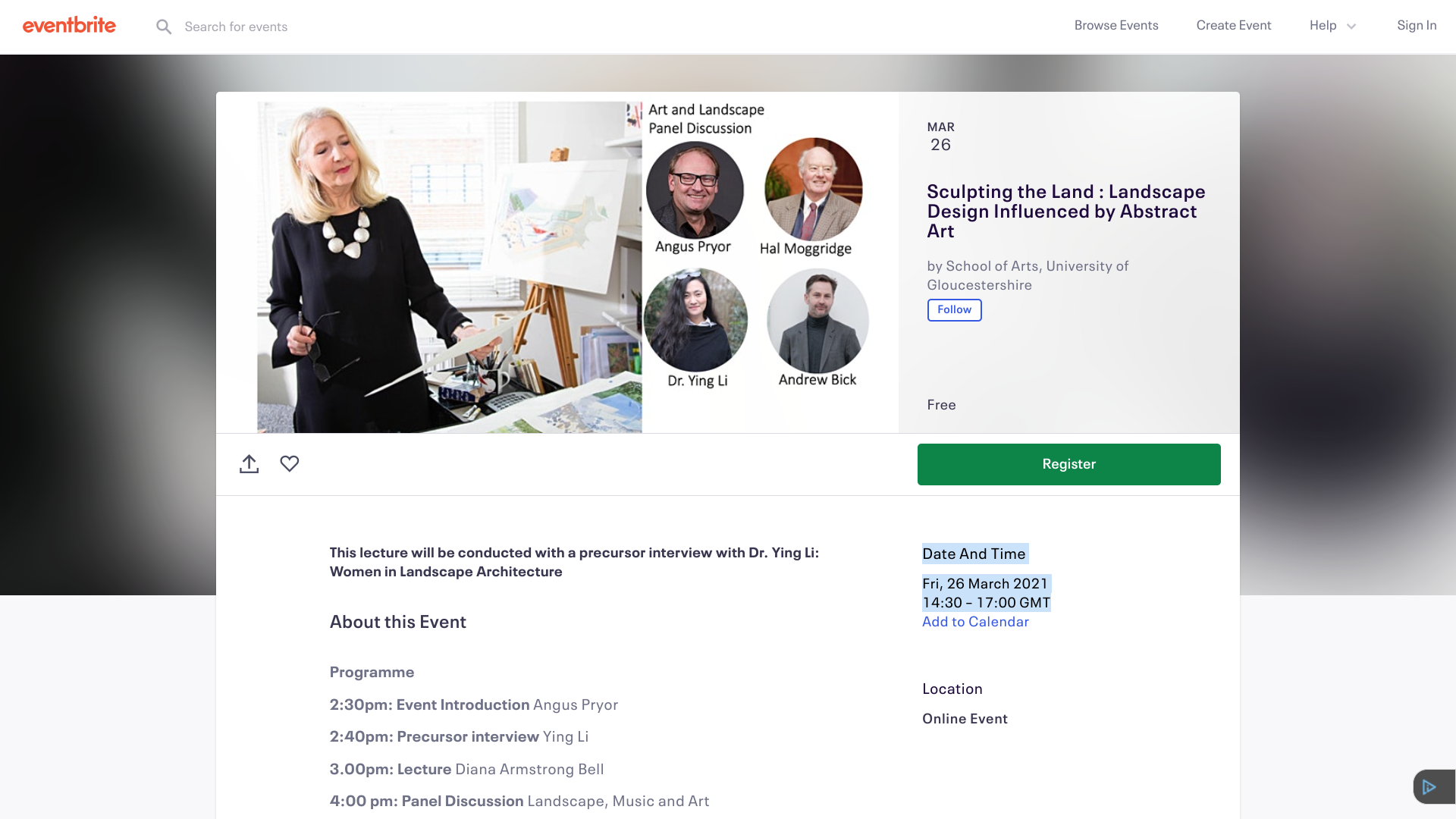Click the Dr. Ying Li portrait
1456x819 pixels.
click(x=695, y=320)
